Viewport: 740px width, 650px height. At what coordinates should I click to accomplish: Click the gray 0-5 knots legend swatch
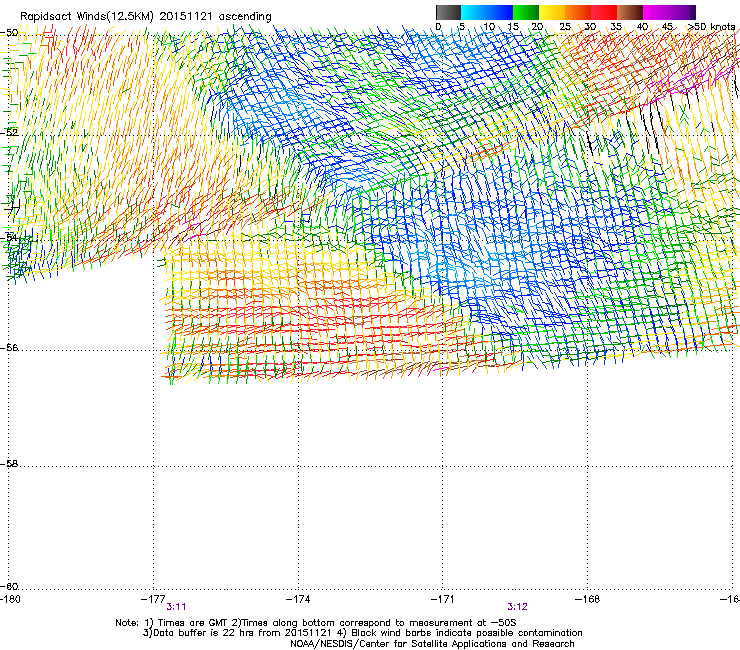[x=448, y=13]
